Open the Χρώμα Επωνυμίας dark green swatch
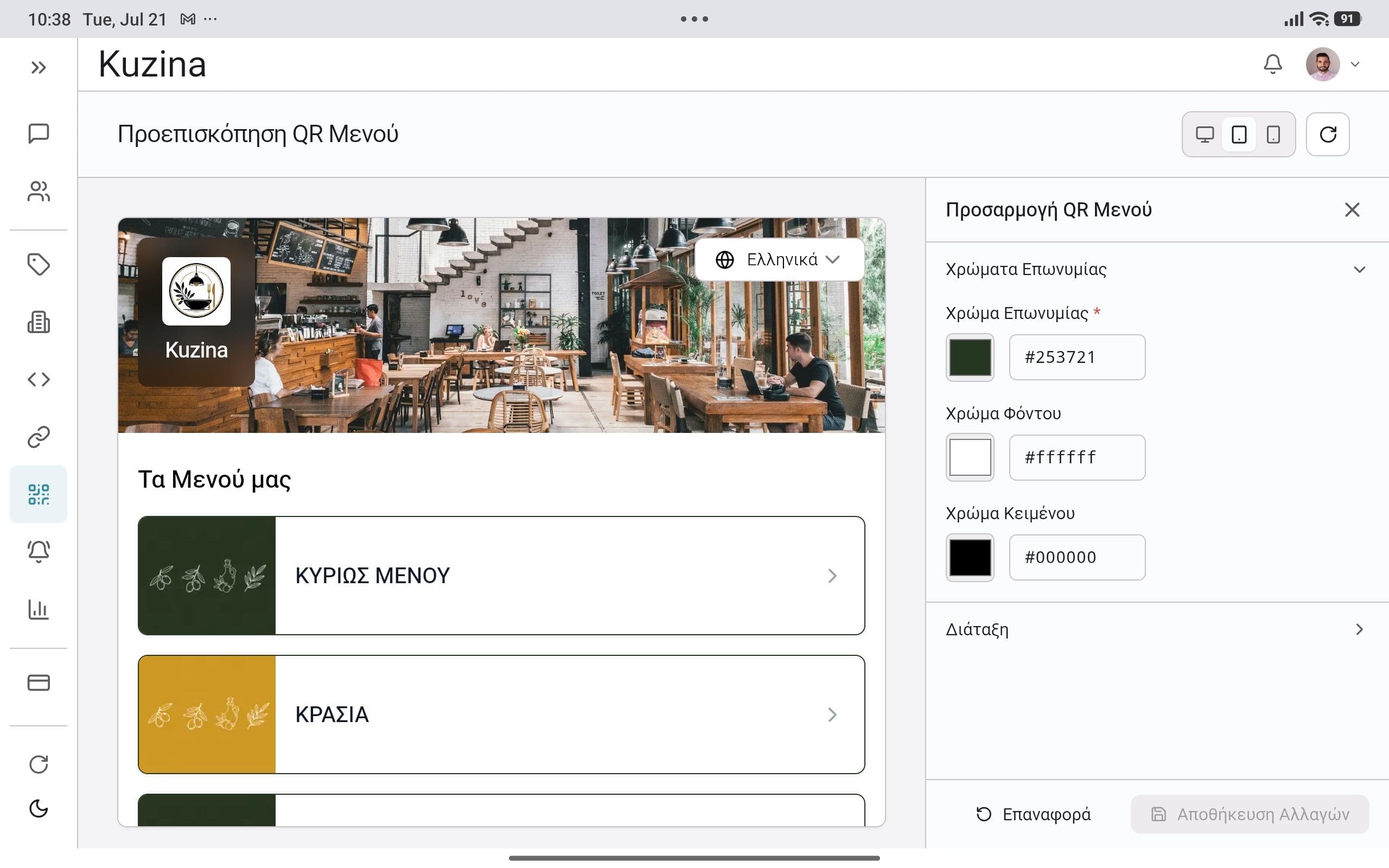Viewport: 1389px width, 868px height. [x=970, y=357]
